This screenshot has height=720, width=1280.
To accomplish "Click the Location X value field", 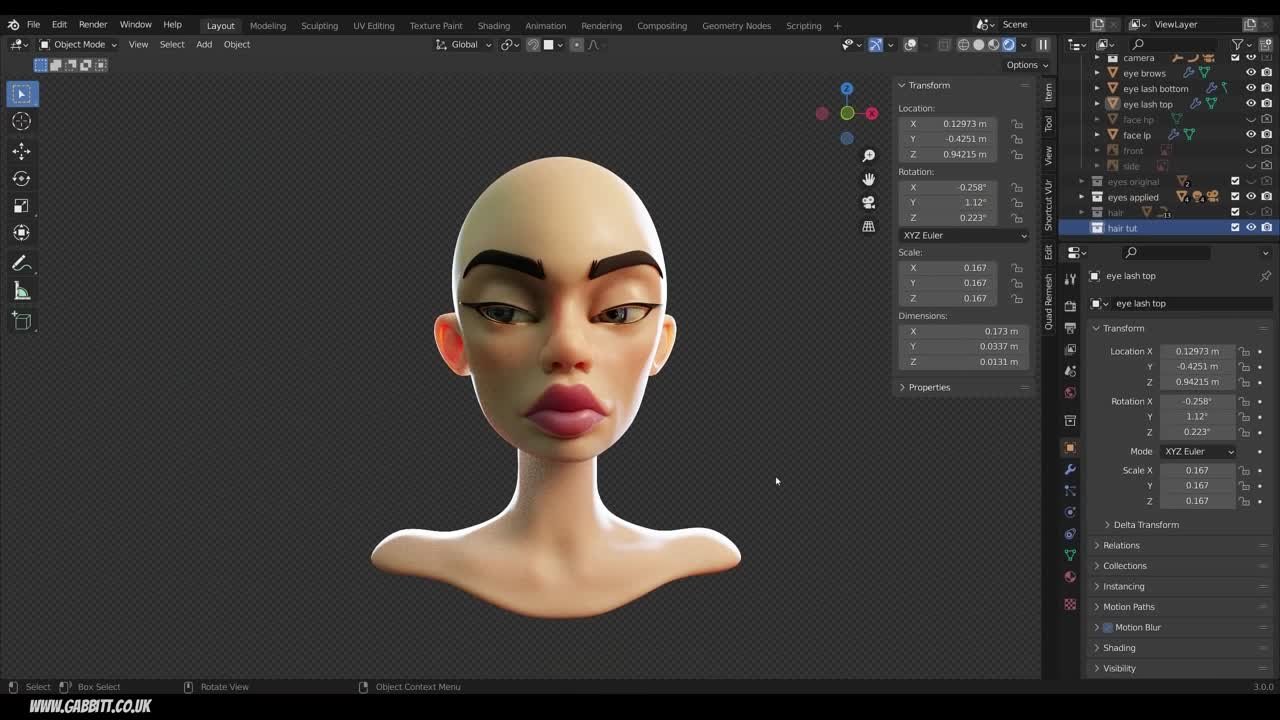I will coord(948,123).
